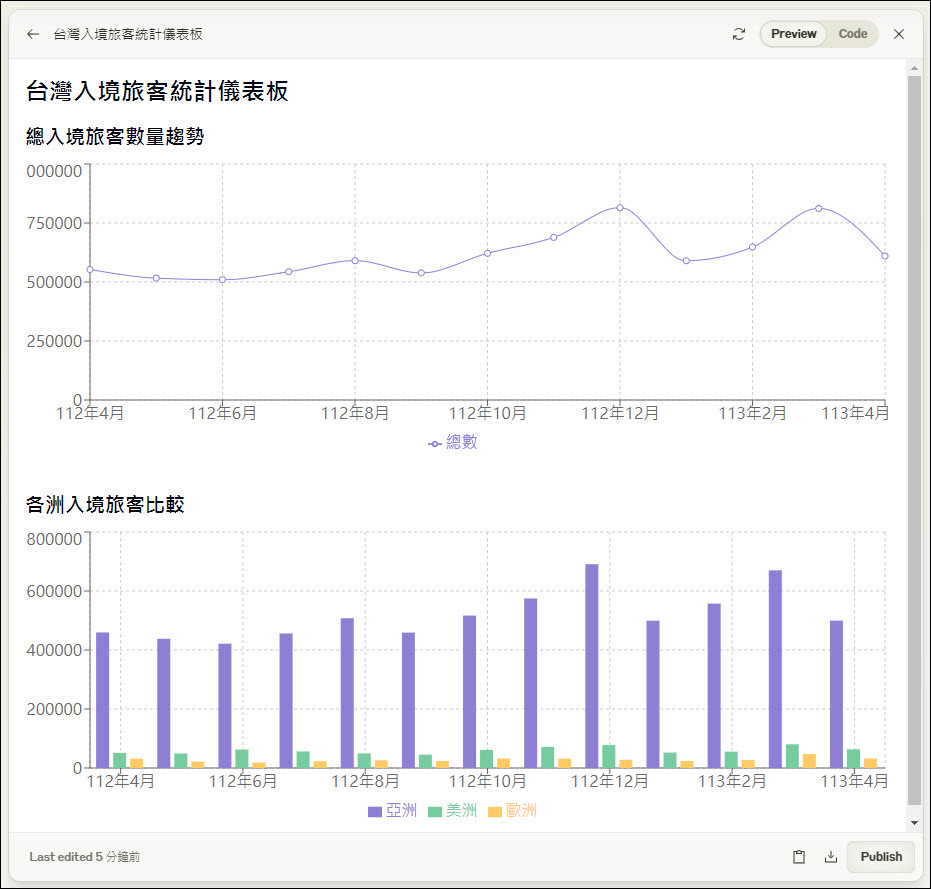Viewport: 931px width, 889px height.
Task: Click the scrollbar down arrow
Action: tap(914, 822)
